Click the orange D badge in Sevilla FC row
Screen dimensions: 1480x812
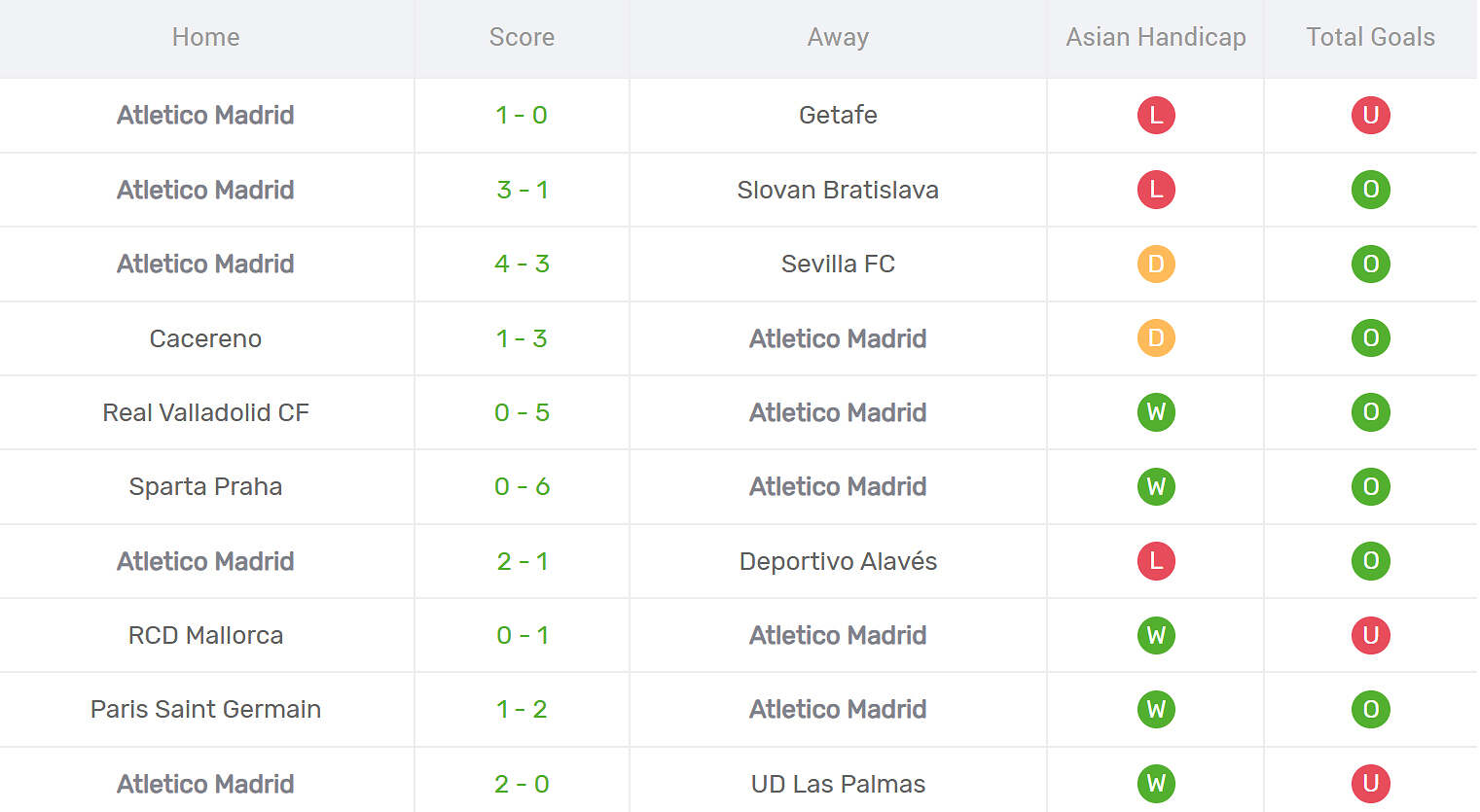[x=1156, y=264]
